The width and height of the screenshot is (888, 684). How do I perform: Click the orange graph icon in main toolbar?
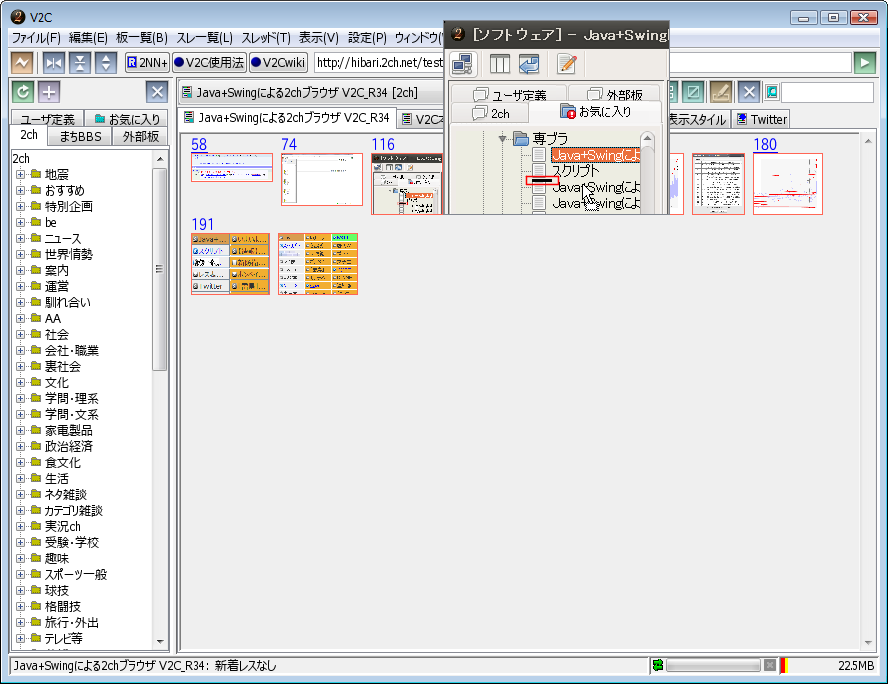pos(22,63)
